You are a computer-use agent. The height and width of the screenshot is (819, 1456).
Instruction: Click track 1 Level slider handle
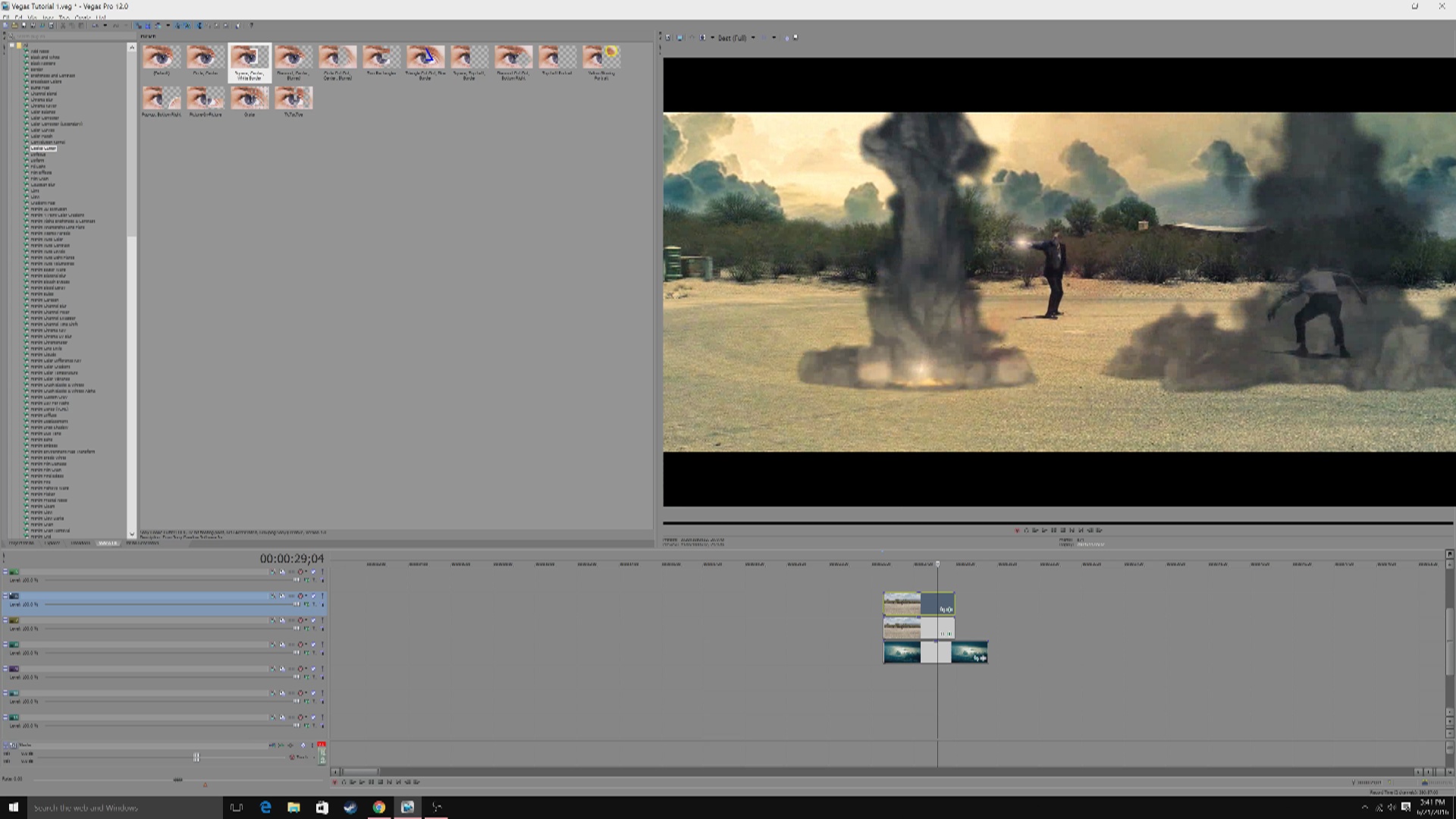[297, 580]
